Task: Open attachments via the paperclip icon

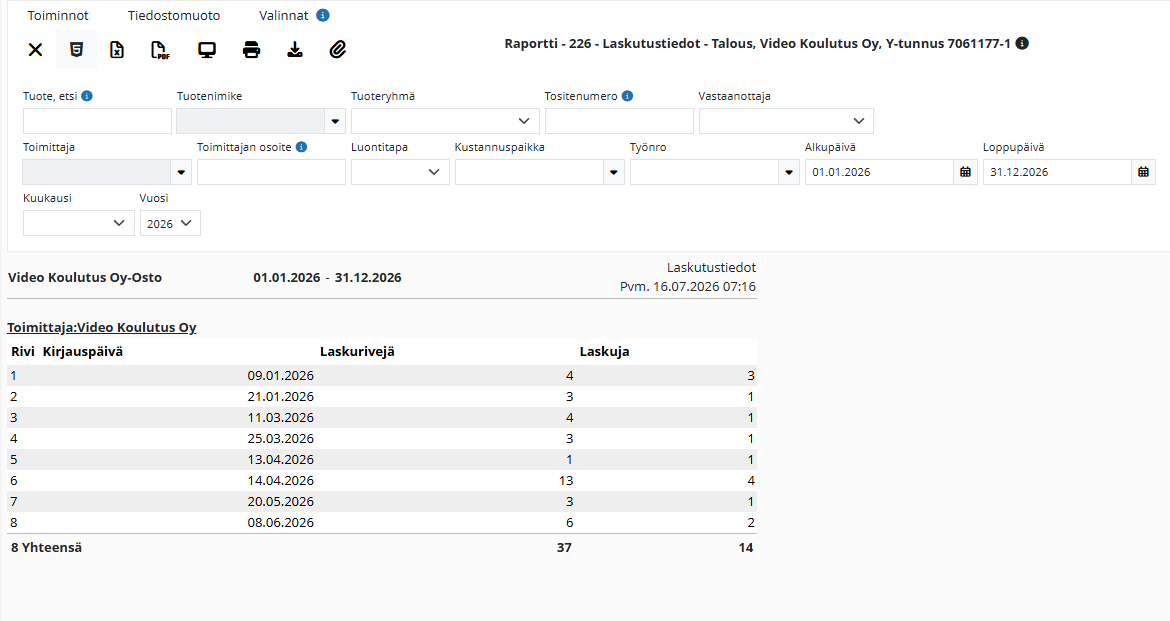Action: click(x=338, y=50)
